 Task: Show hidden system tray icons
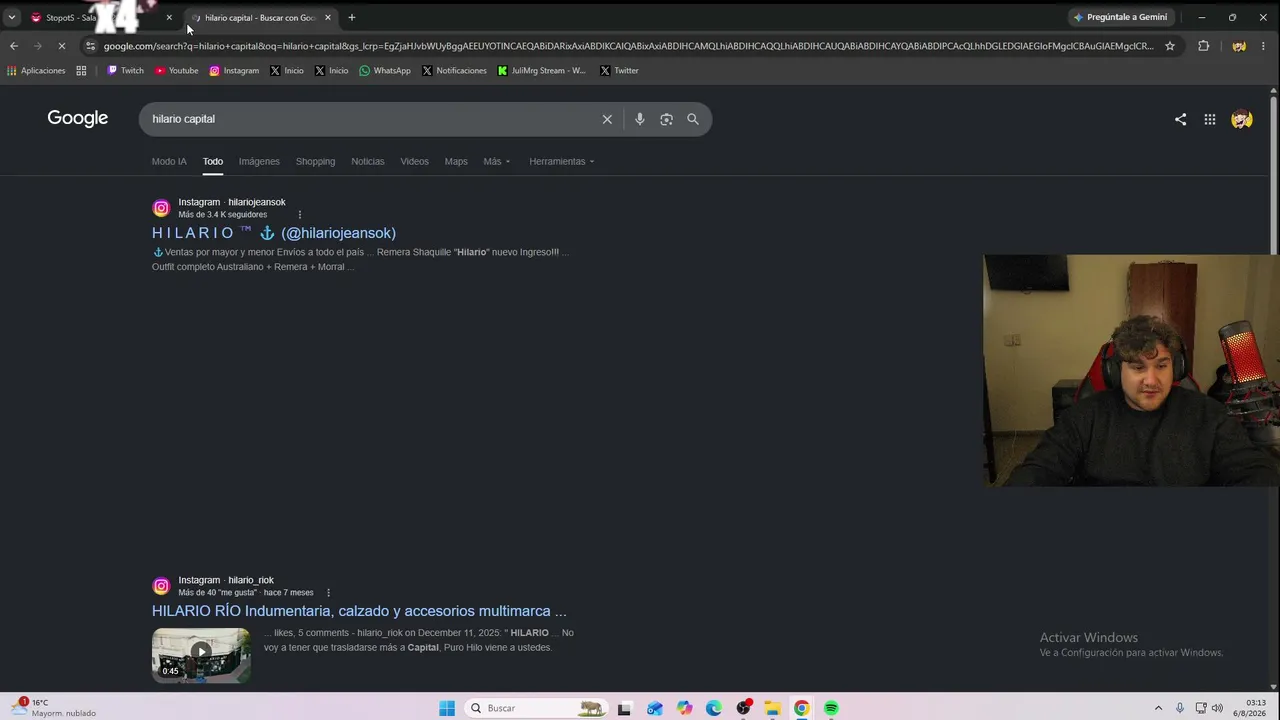pyautogui.click(x=1158, y=708)
